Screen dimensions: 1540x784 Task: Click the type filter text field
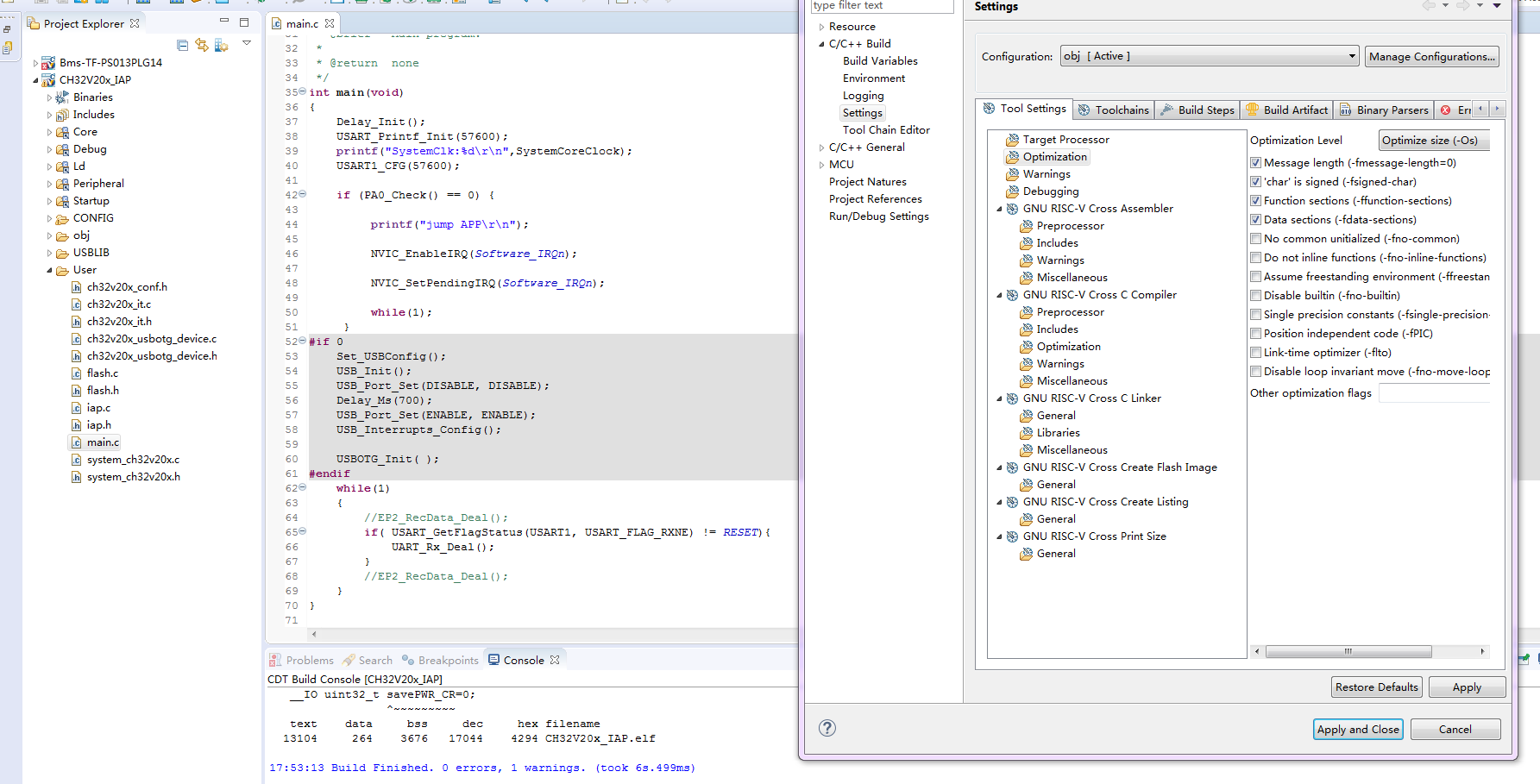(882, 6)
